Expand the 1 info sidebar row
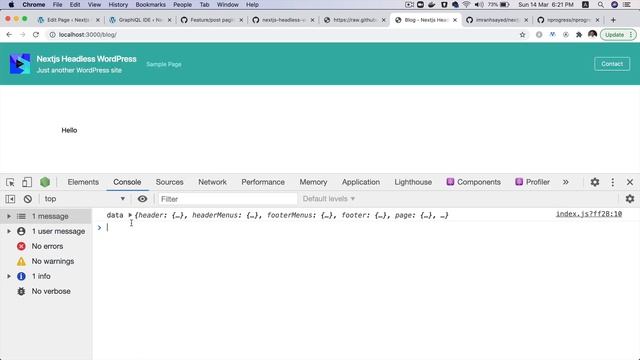 point(9,276)
